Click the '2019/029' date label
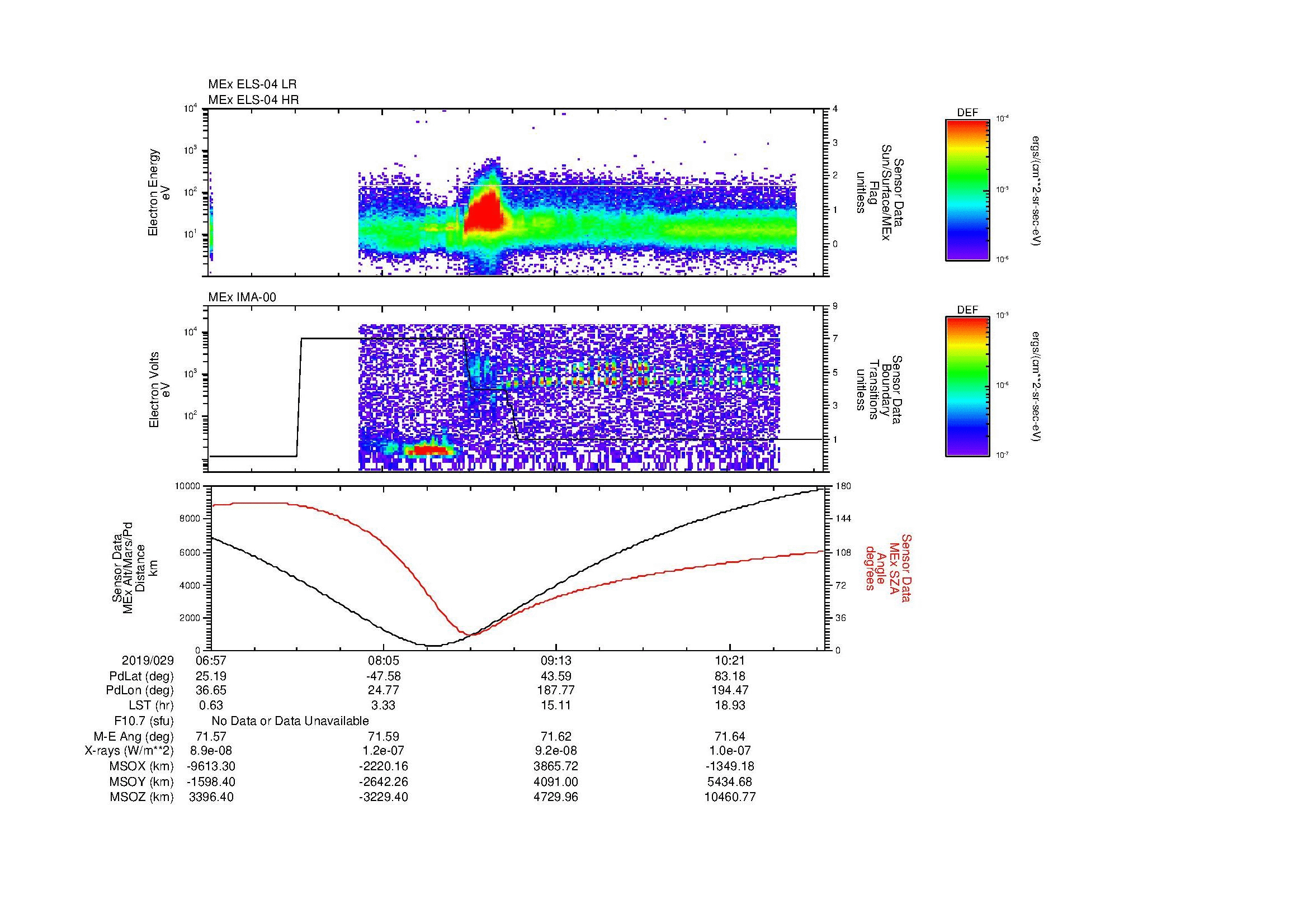This screenshot has height=924, width=1308. coord(148,661)
